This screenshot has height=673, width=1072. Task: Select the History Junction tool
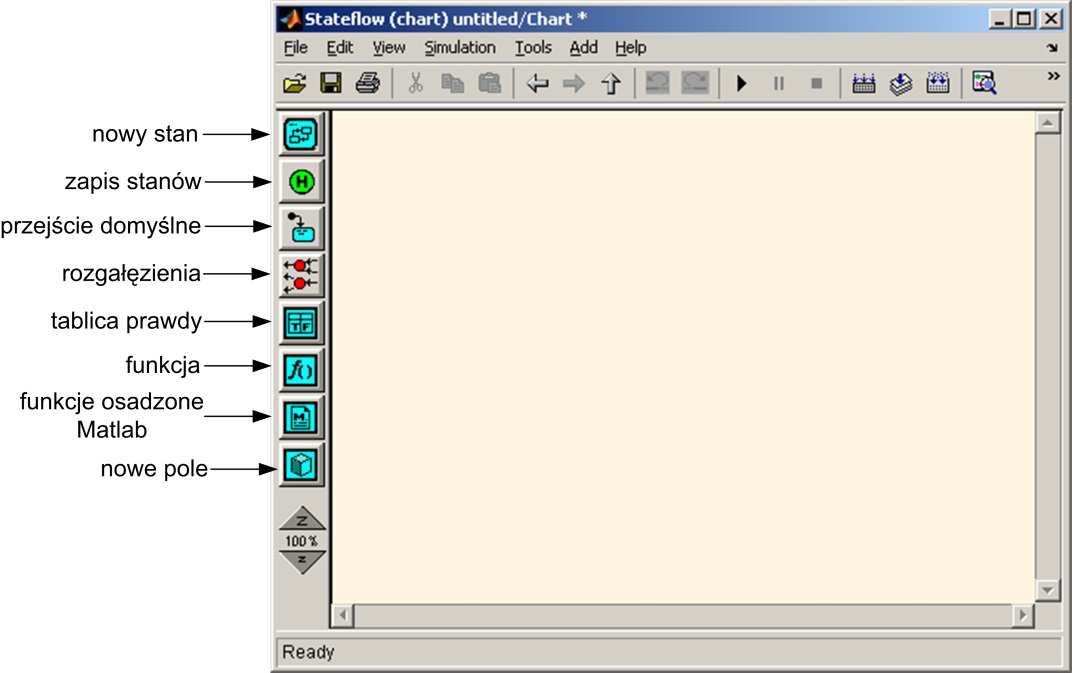[301, 182]
